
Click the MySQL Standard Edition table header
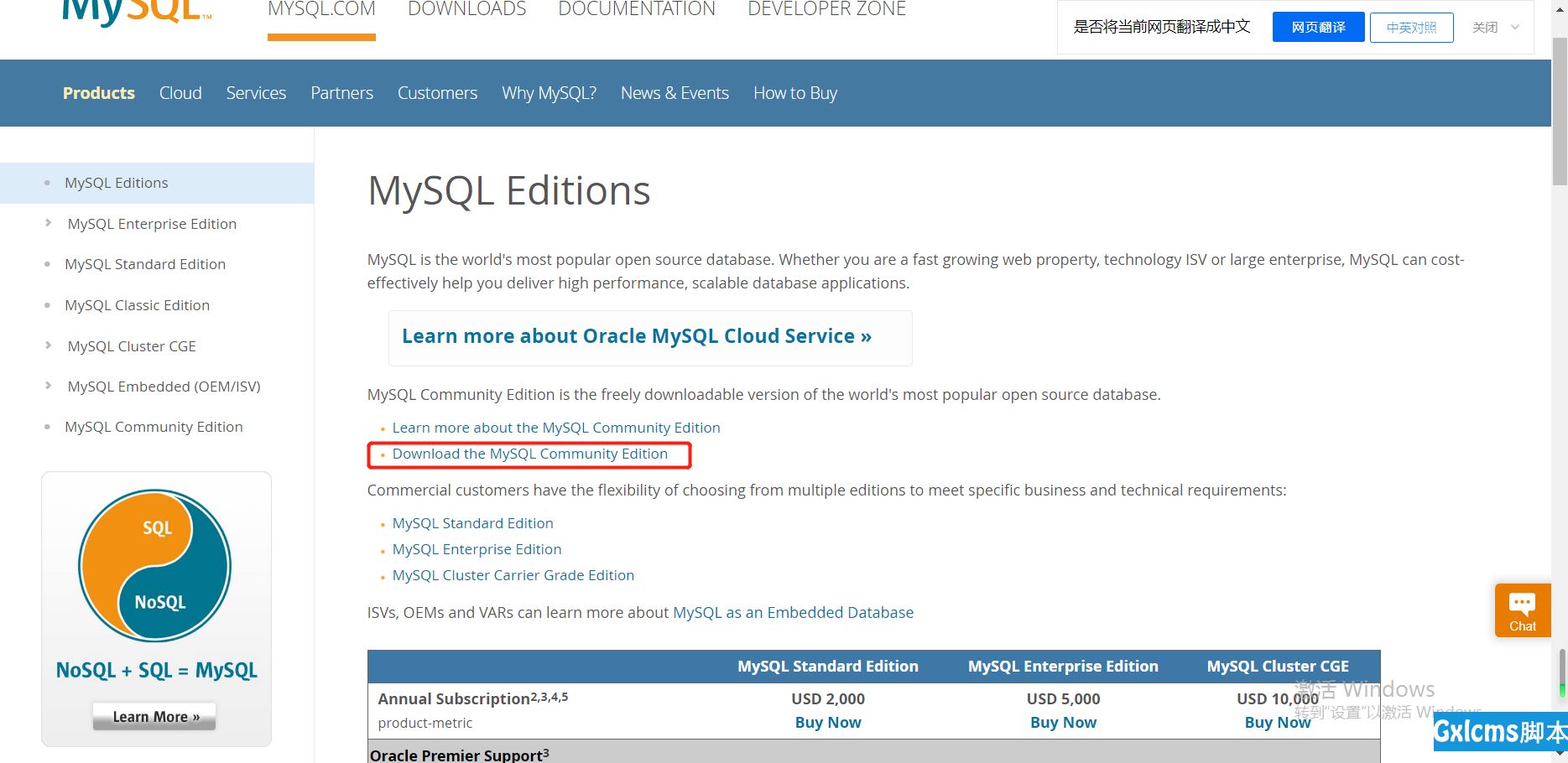coord(828,667)
